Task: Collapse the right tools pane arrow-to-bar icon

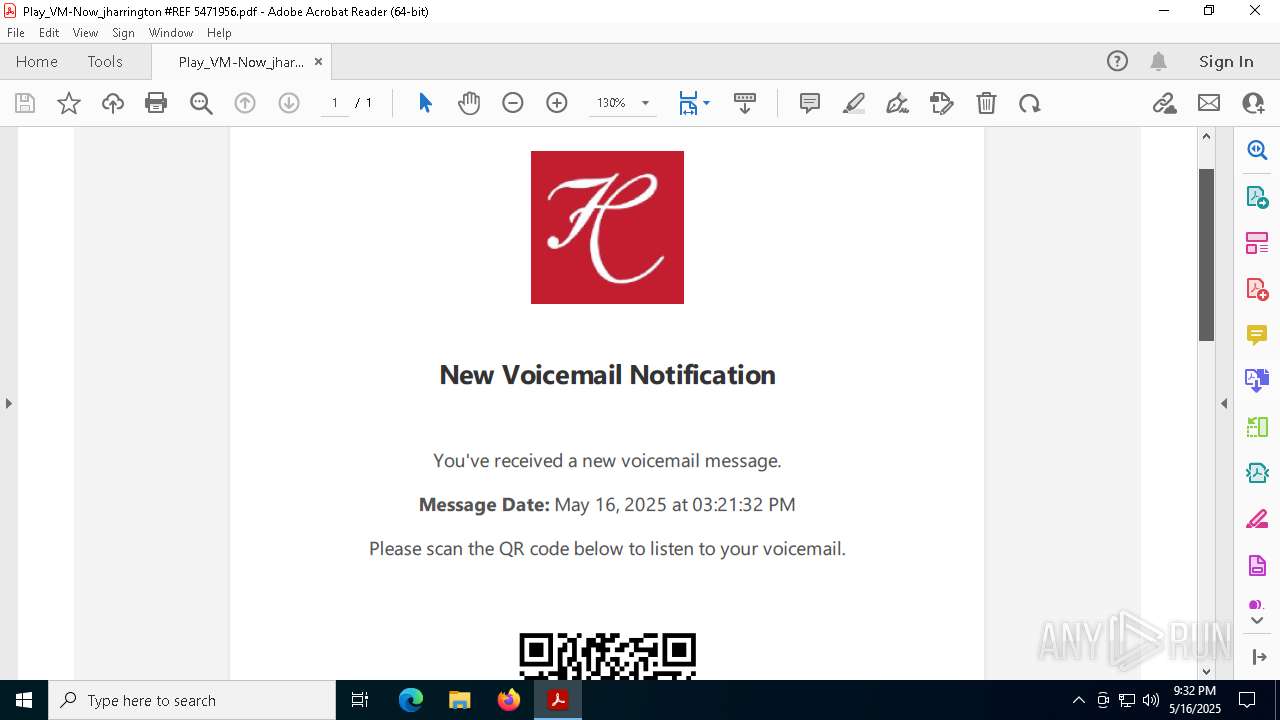Action: [x=1258, y=656]
